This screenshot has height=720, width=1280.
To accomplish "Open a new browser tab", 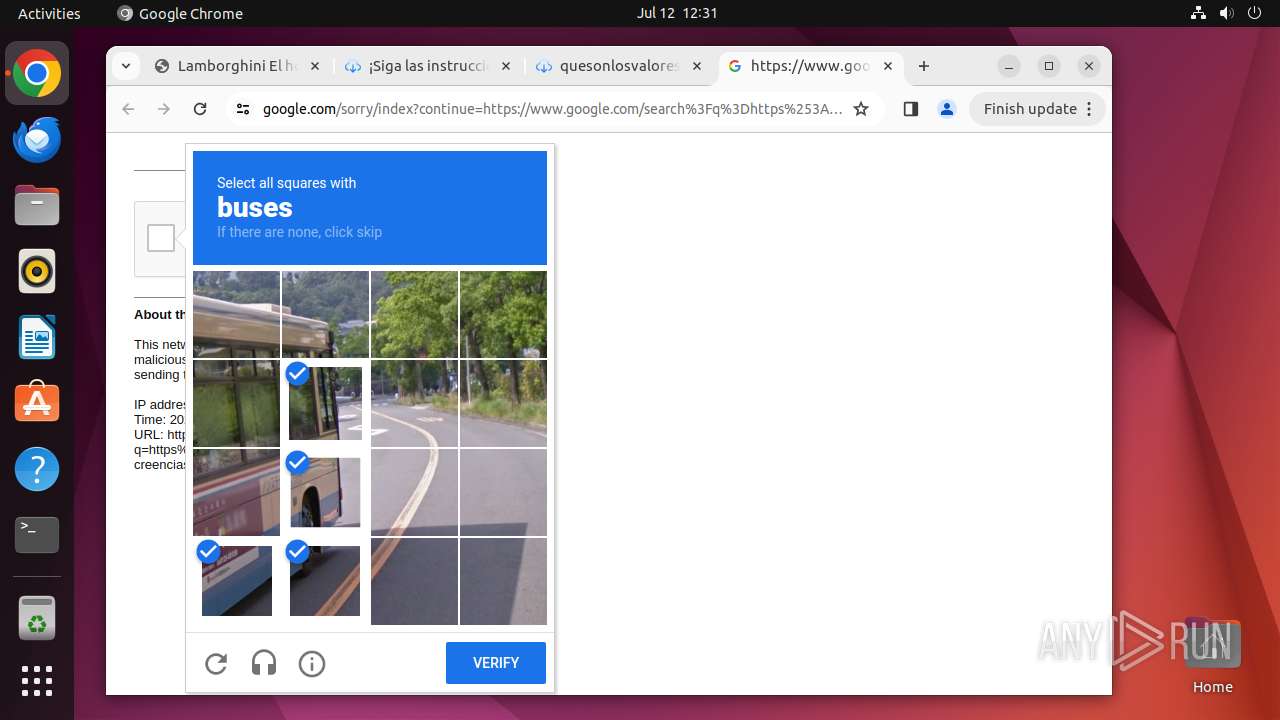I will (x=924, y=66).
